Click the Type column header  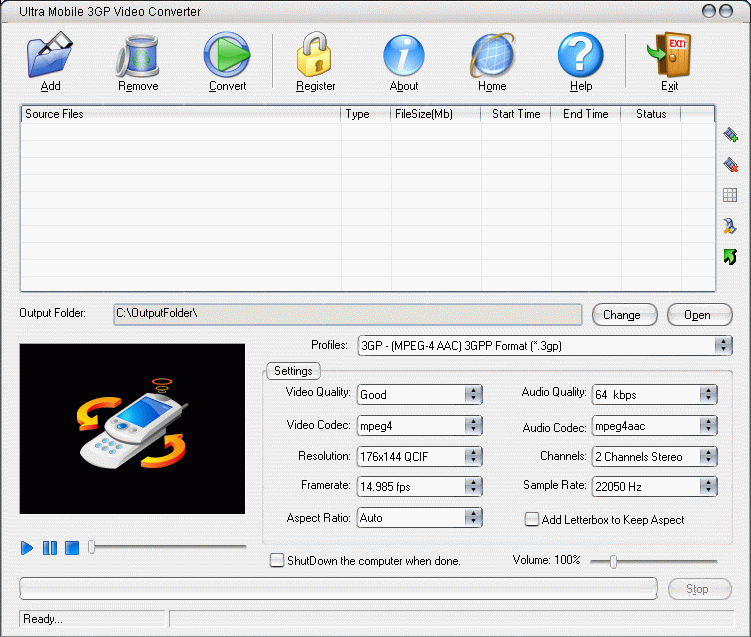(366, 114)
